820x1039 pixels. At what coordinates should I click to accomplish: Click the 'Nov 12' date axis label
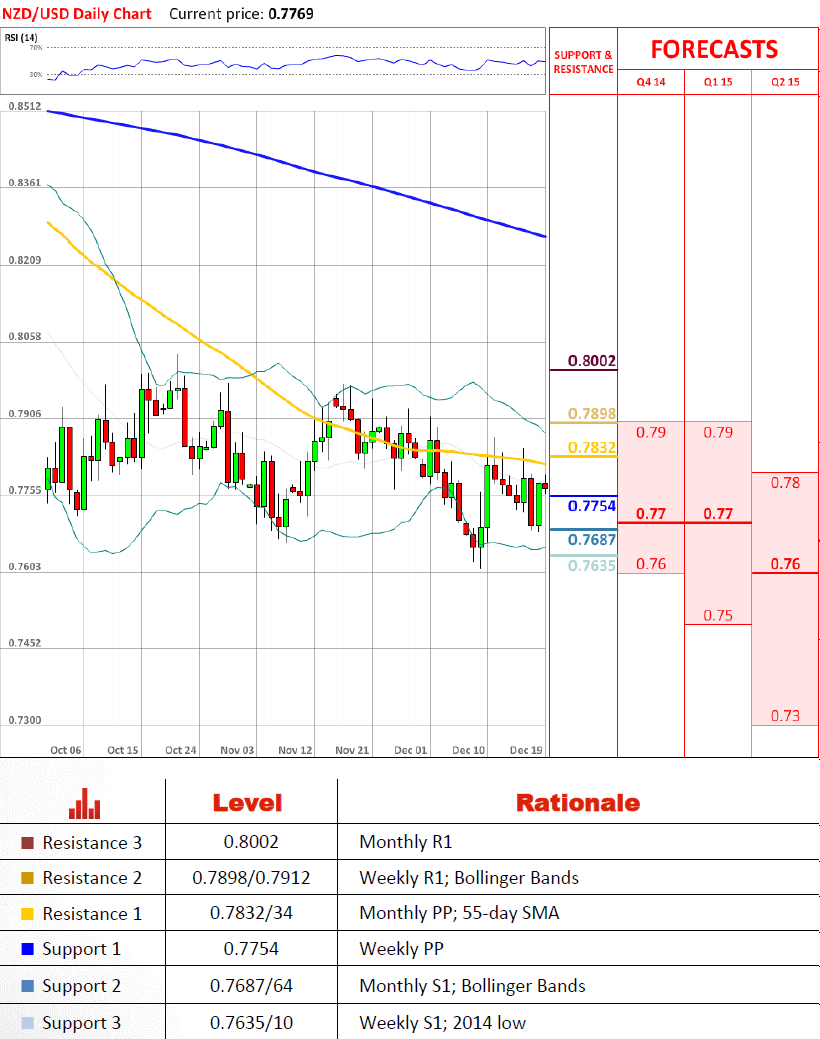point(295,750)
